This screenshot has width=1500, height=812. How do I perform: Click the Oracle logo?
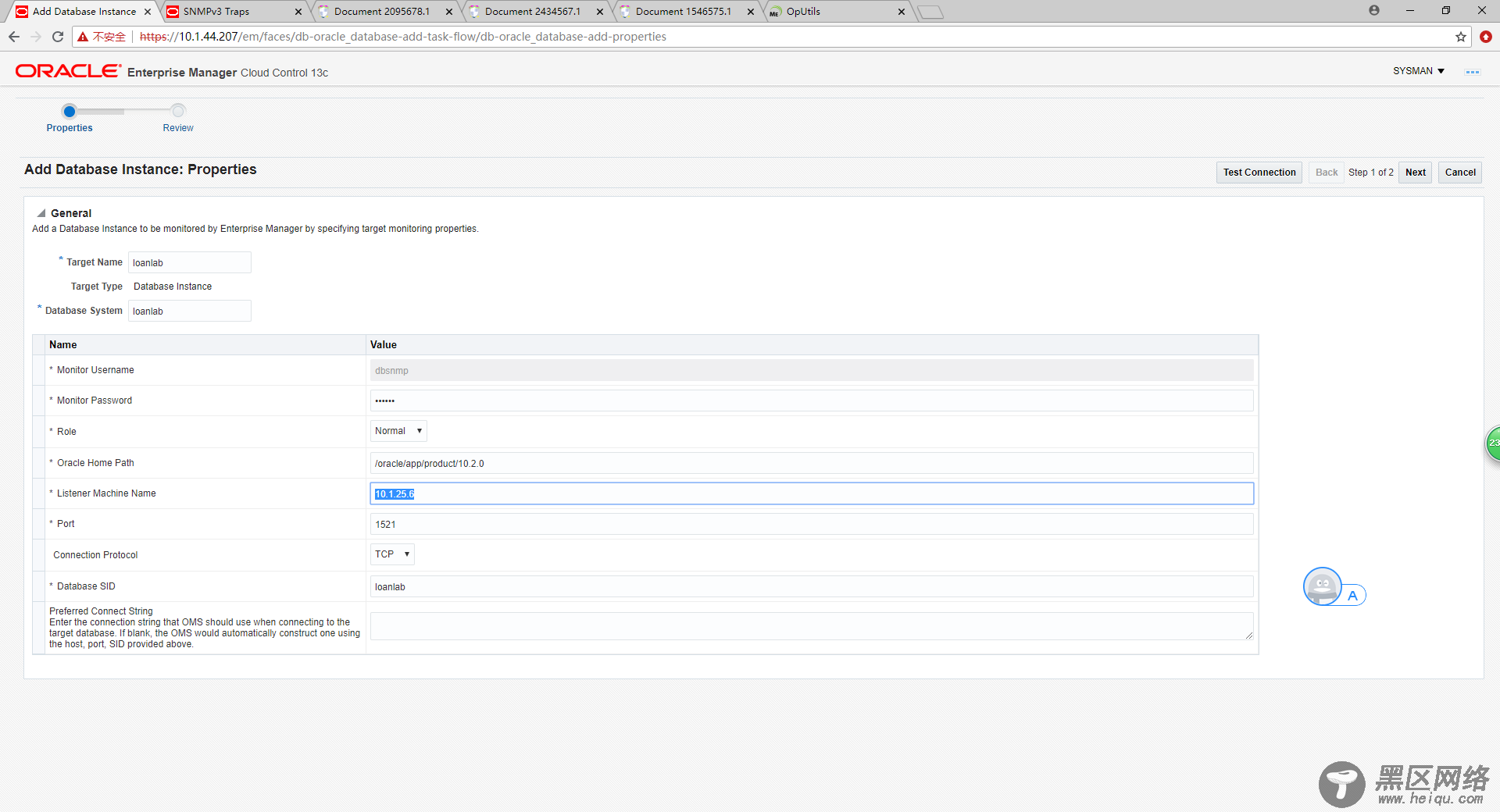[x=68, y=71]
